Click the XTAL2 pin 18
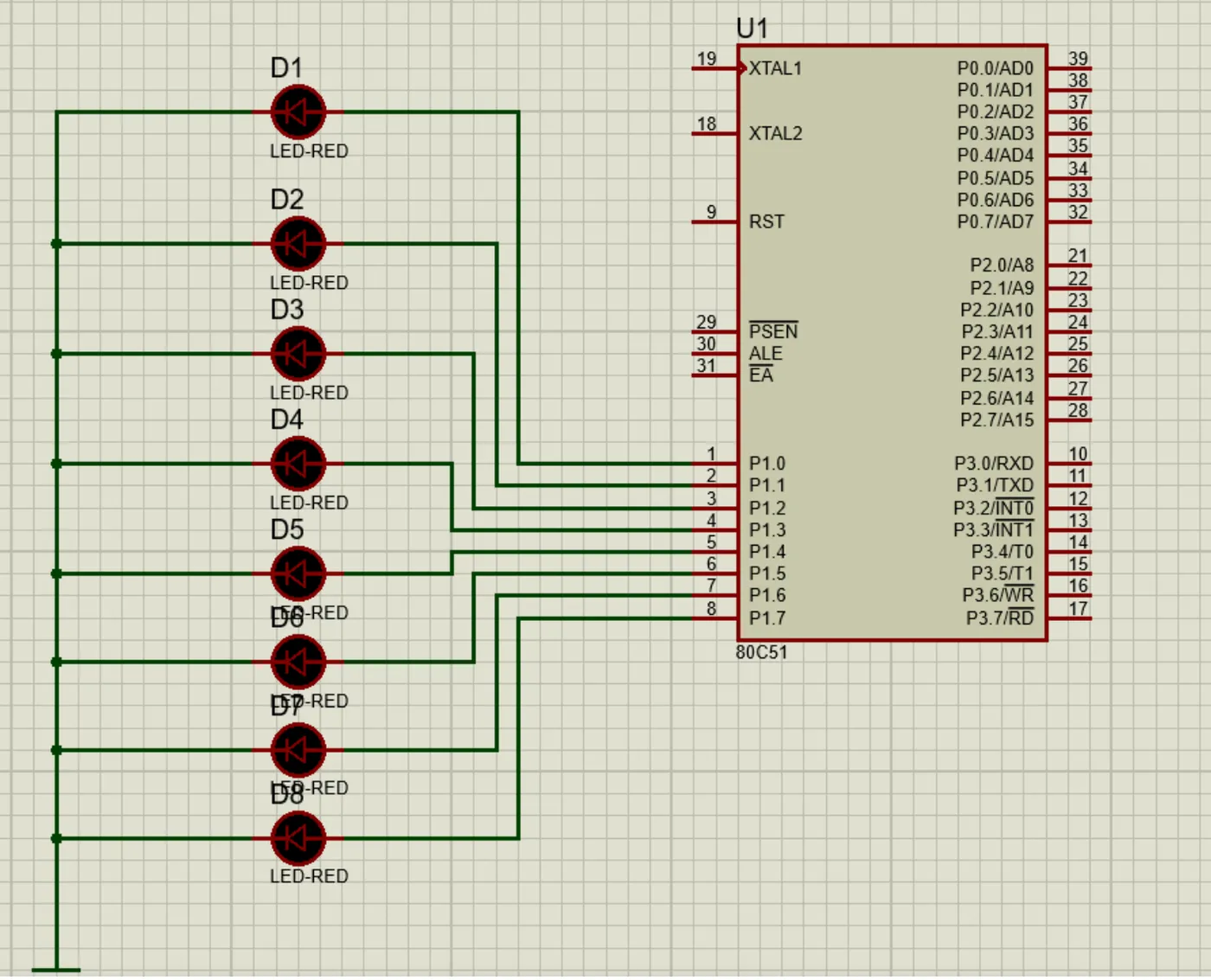This screenshot has width=1211, height=980. 714,132
